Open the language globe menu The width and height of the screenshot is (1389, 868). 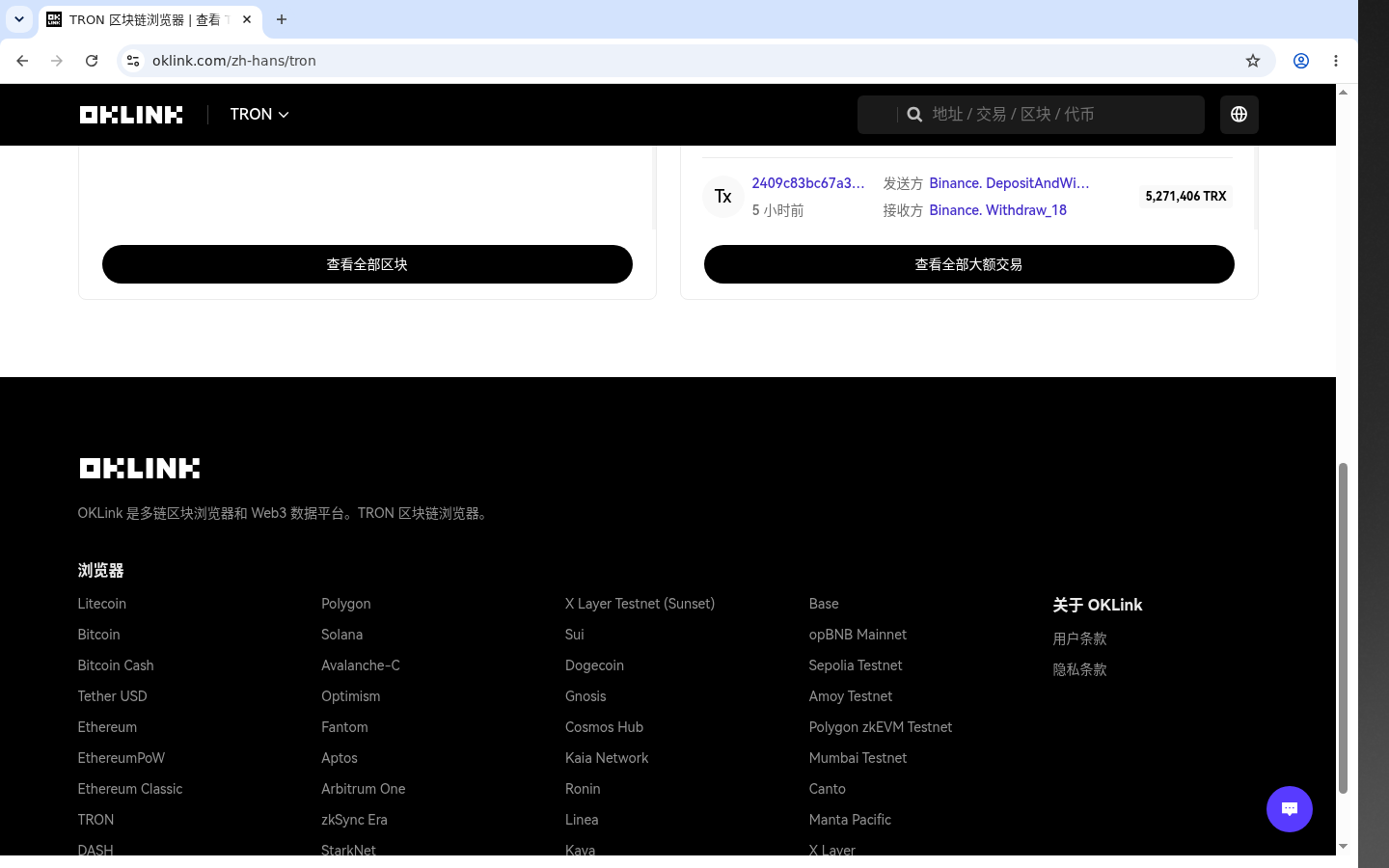coord(1239,114)
